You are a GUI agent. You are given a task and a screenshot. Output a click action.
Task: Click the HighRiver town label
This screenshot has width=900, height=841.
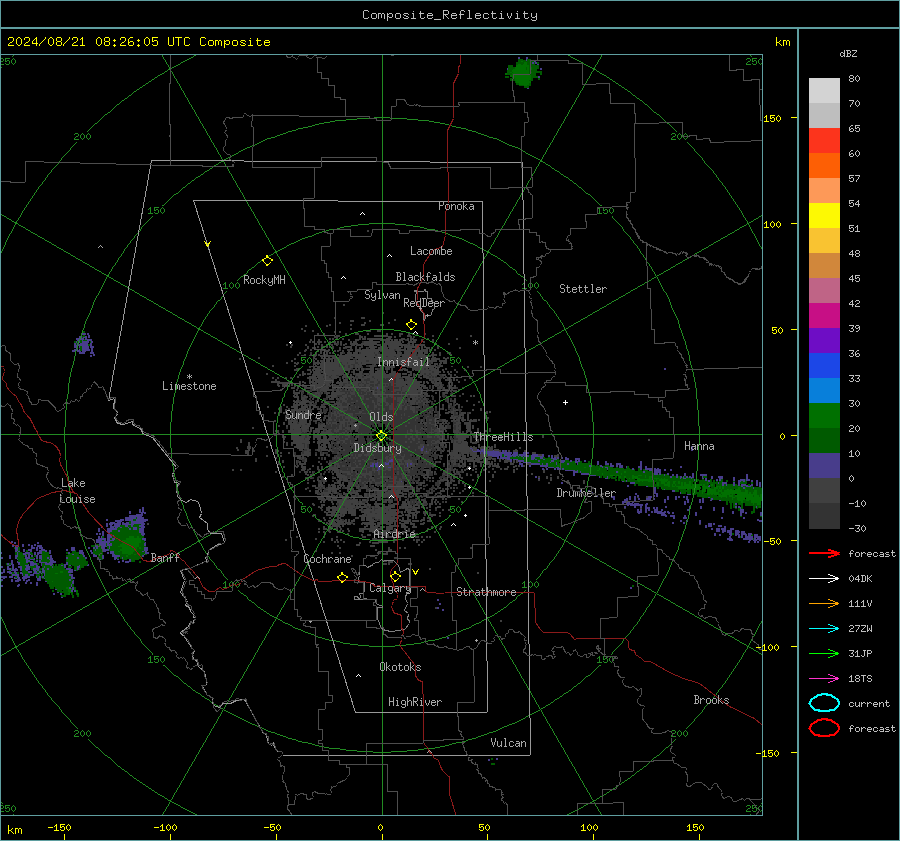pyautogui.click(x=414, y=702)
